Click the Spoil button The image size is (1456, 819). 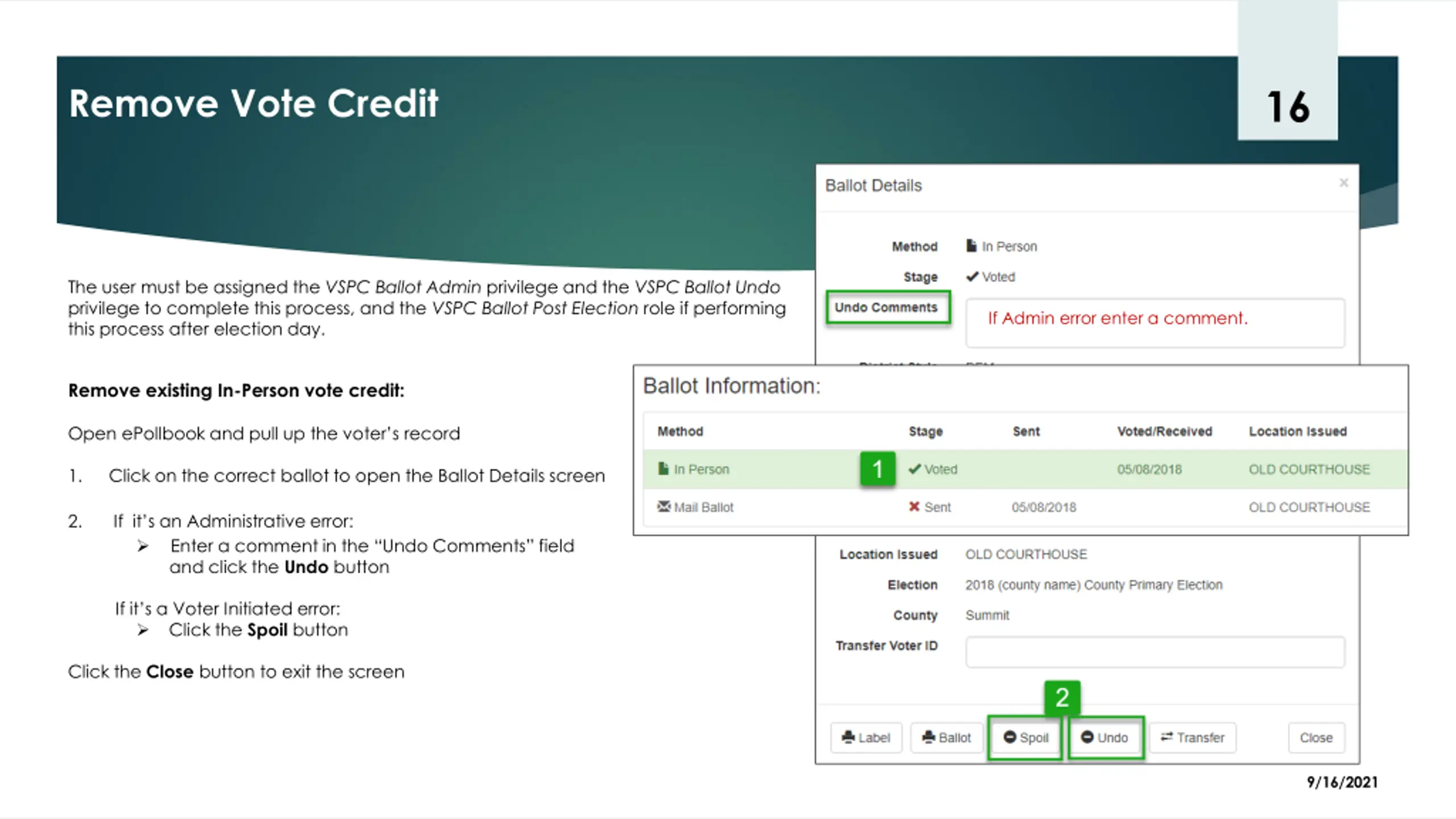pyautogui.click(x=1025, y=738)
